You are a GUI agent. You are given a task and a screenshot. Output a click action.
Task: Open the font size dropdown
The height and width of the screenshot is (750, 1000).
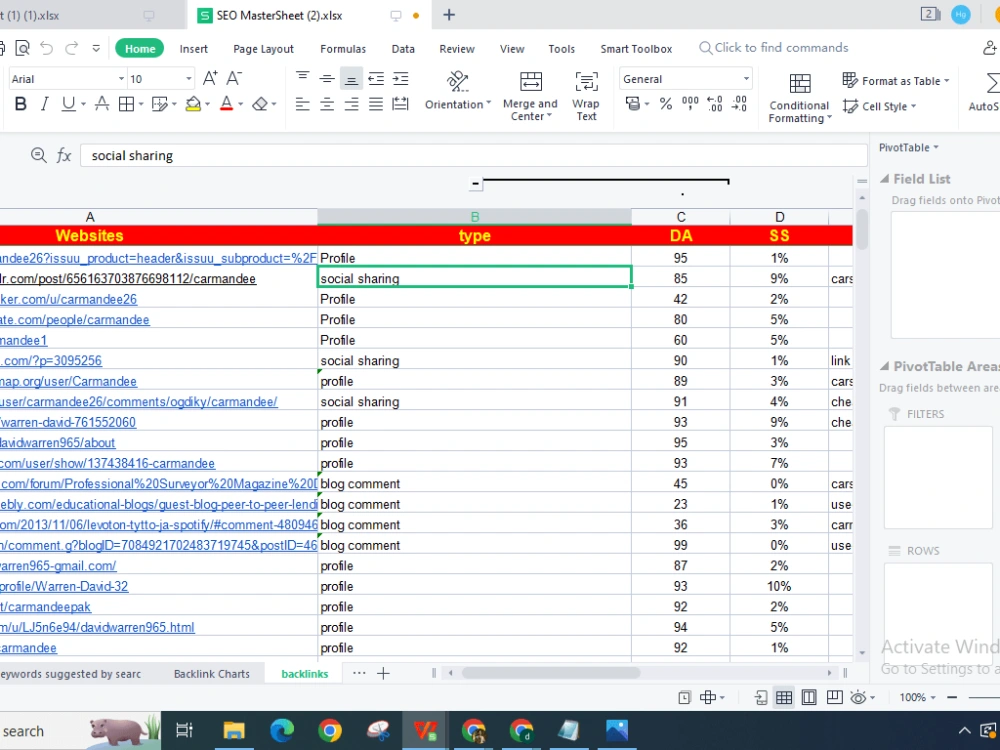click(x=189, y=79)
